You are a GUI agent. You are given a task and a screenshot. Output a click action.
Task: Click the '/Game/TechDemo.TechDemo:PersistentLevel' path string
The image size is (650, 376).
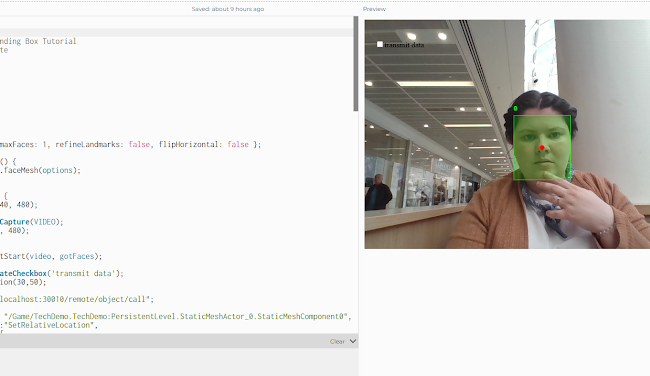(x=175, y=316)
